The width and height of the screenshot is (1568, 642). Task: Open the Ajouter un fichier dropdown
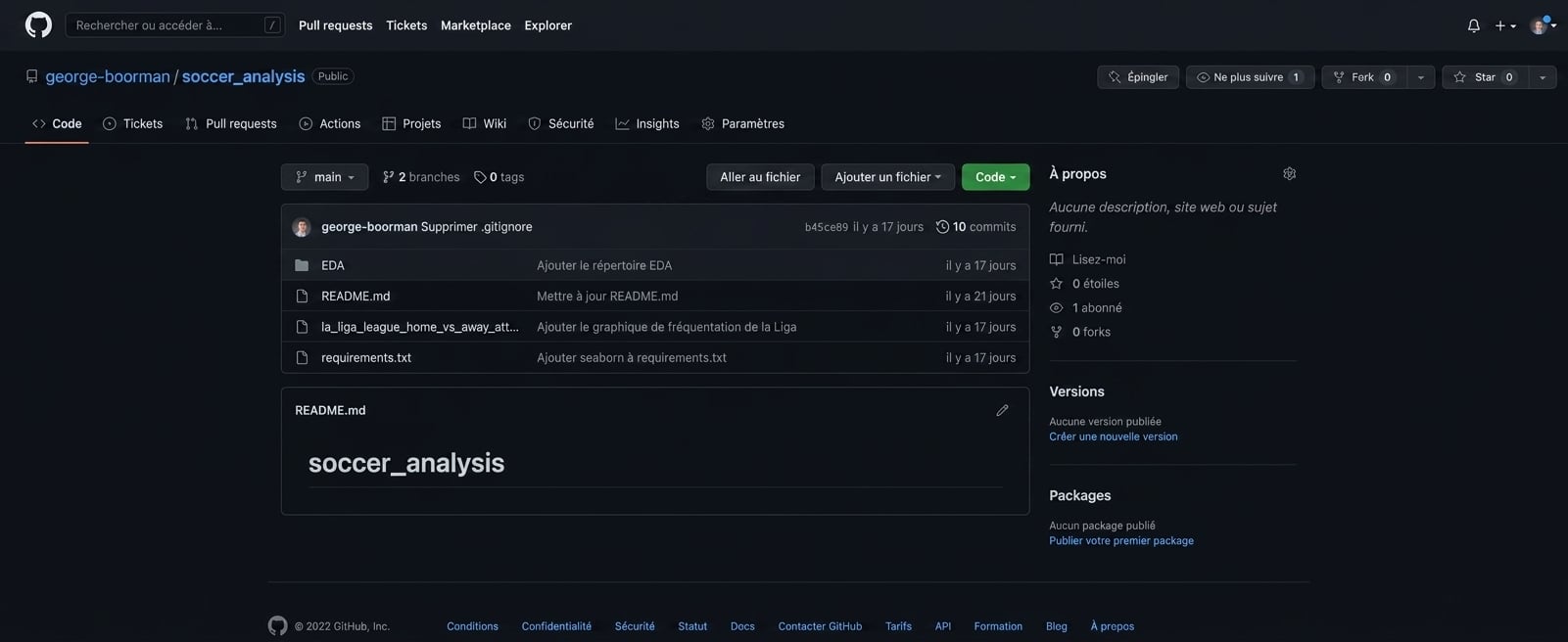coord(887,177)
